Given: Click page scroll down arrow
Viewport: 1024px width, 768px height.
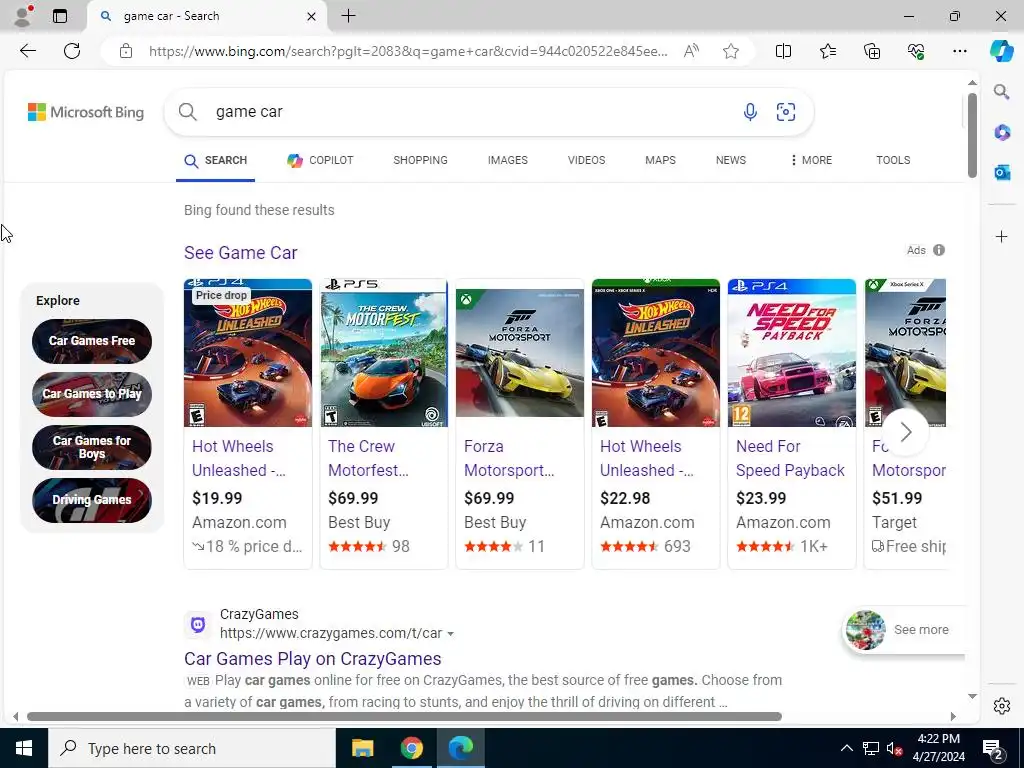Looking at the screenshot, I should (x=972, y=696).
